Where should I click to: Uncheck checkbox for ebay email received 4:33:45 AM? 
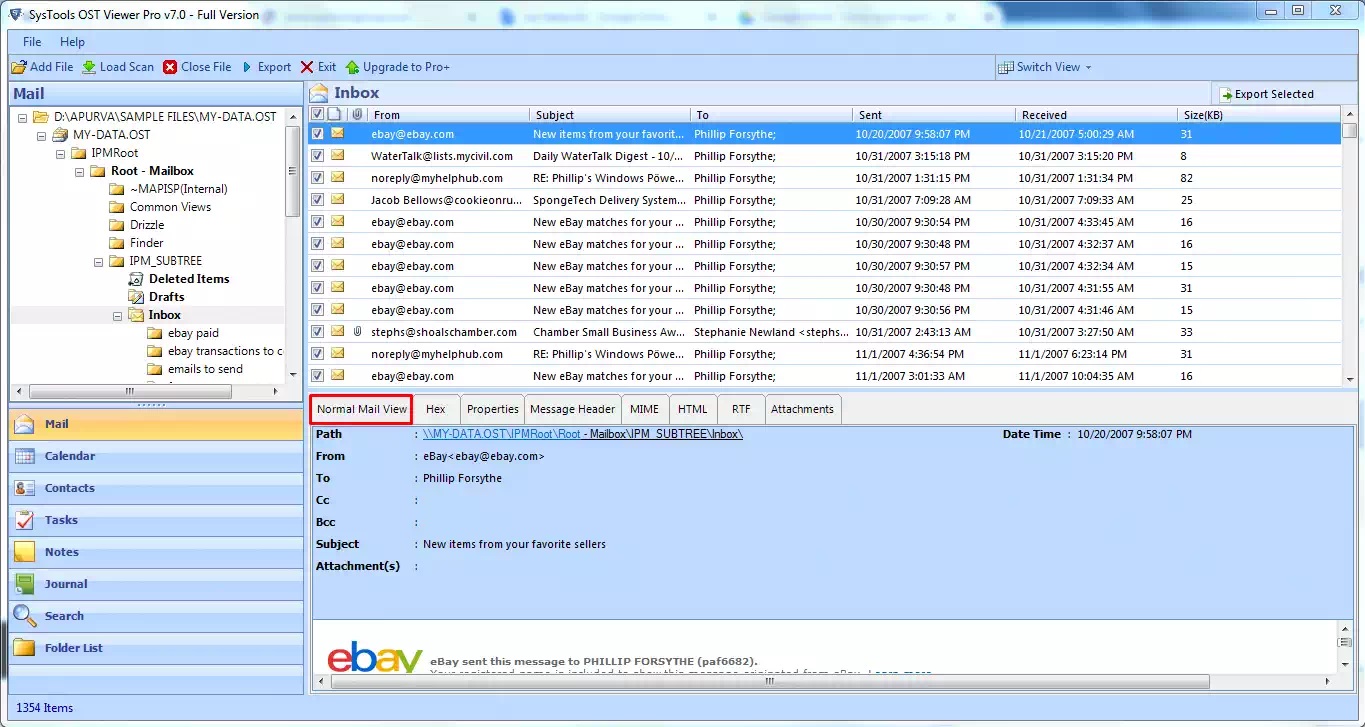(x=317, y=222)
